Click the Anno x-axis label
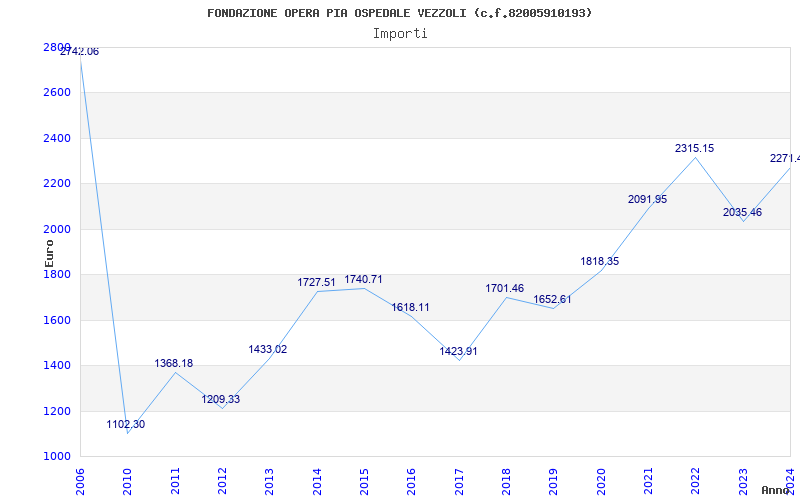 coord(775,490)
